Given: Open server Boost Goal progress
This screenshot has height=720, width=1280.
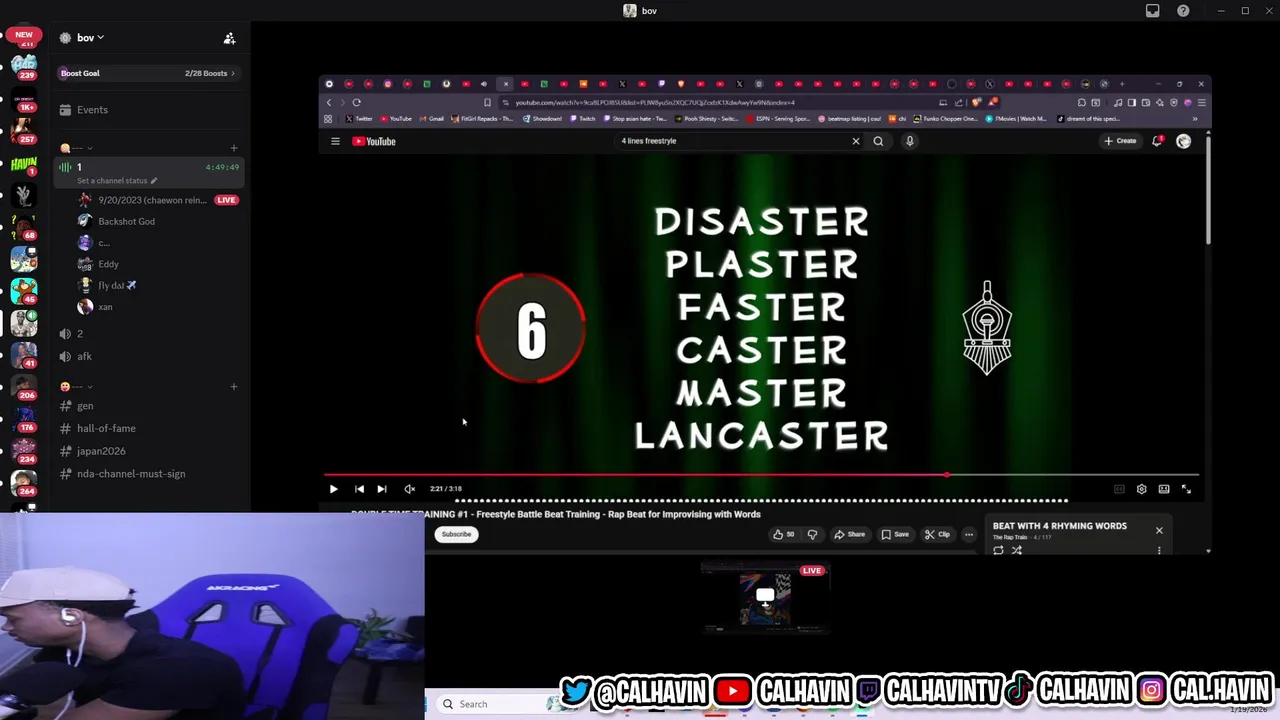Looking at the screenshot, I should (x=148, y=73).
